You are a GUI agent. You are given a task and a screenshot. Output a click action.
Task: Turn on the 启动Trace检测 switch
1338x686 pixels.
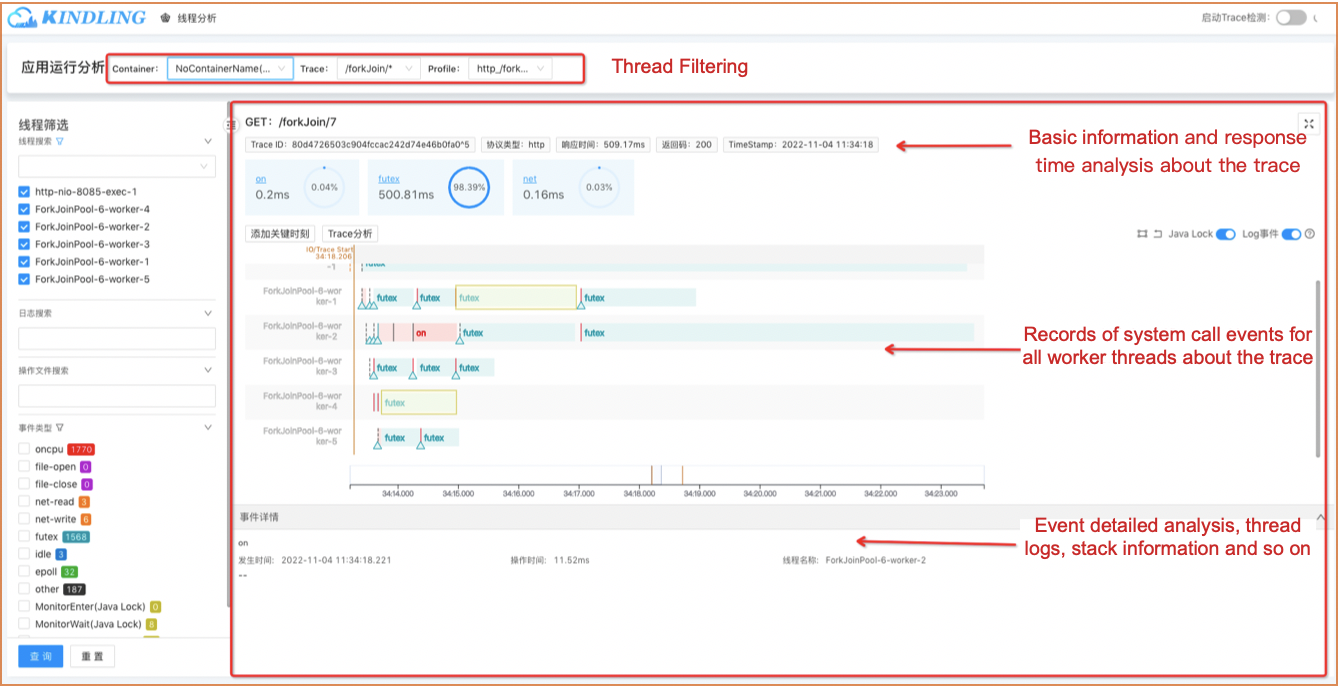[x=1290, y=17]
